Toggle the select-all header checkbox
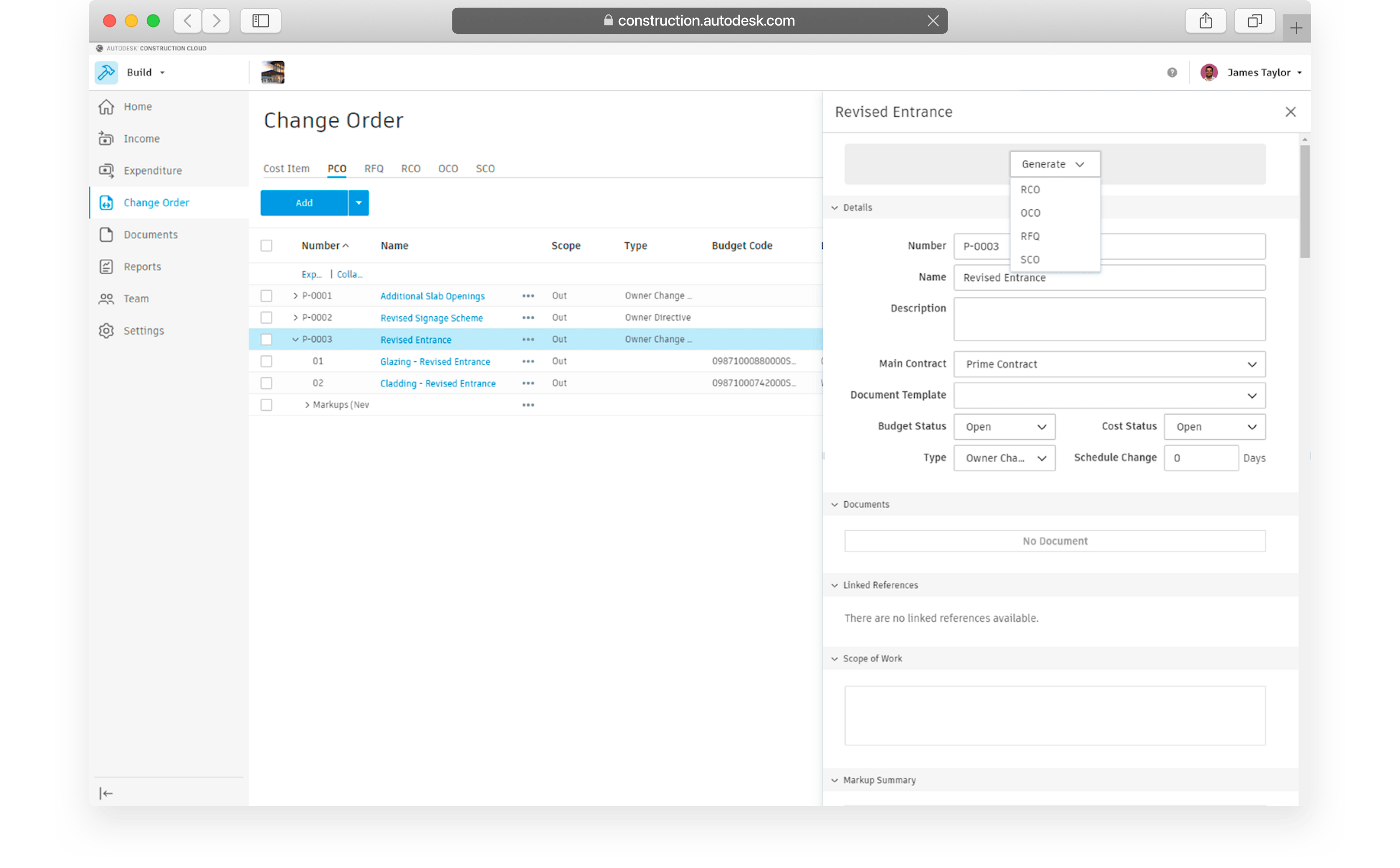 266,246
